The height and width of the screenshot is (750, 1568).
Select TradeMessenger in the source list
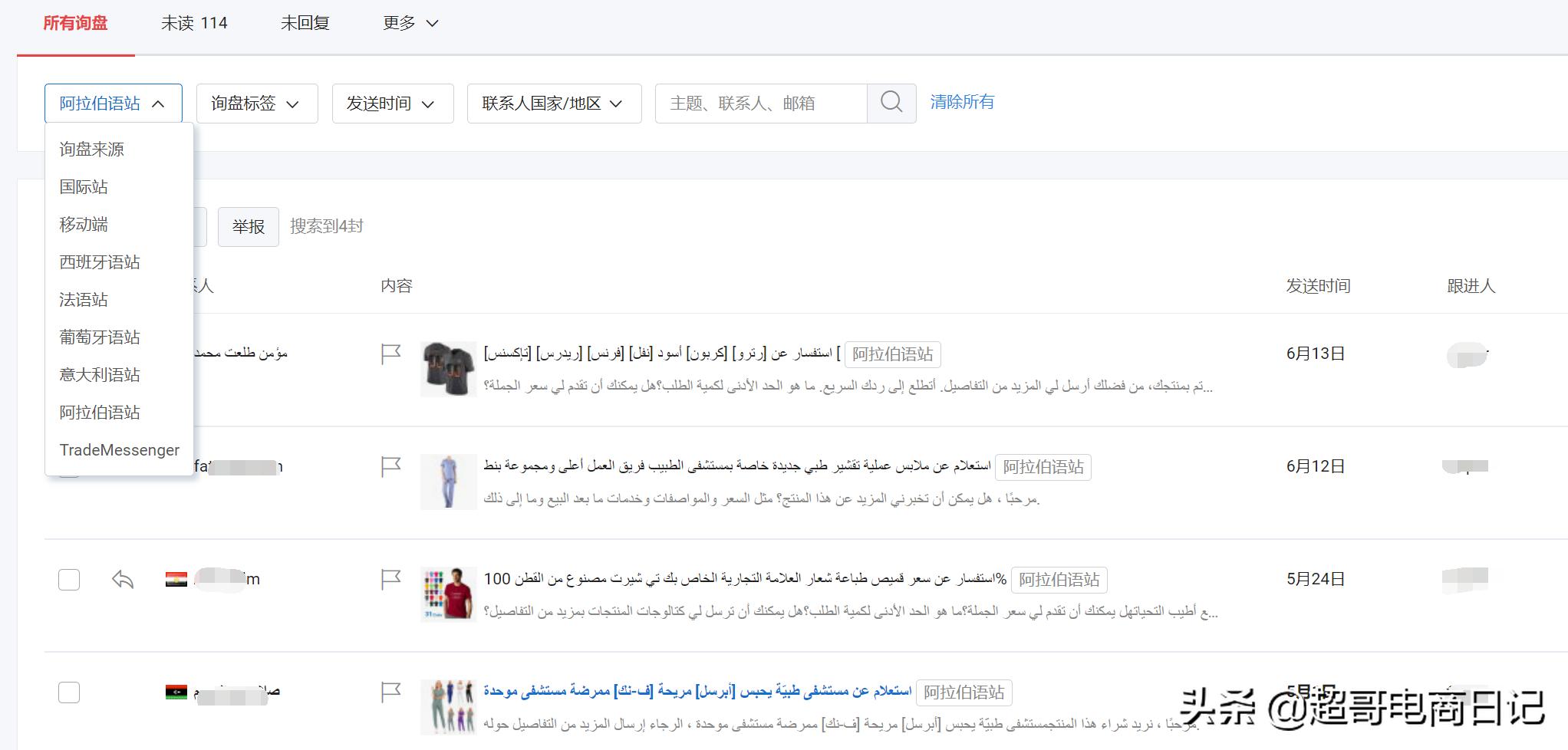click(x=119, y=450)
